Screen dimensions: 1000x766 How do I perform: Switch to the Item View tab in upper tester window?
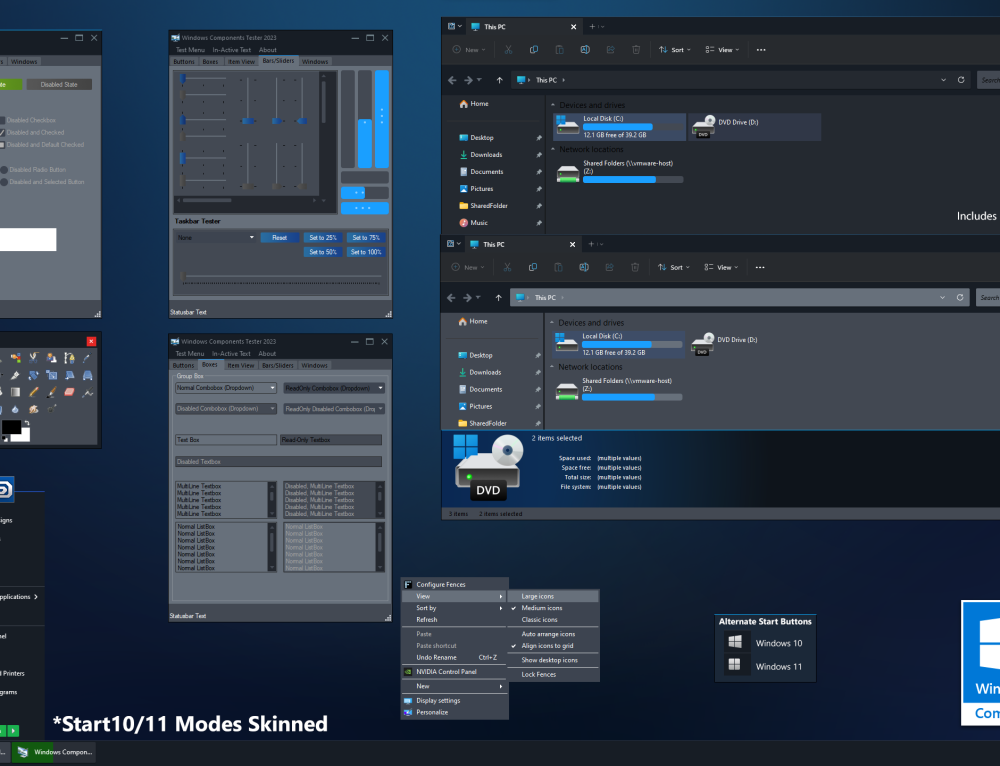pos(241,62)
